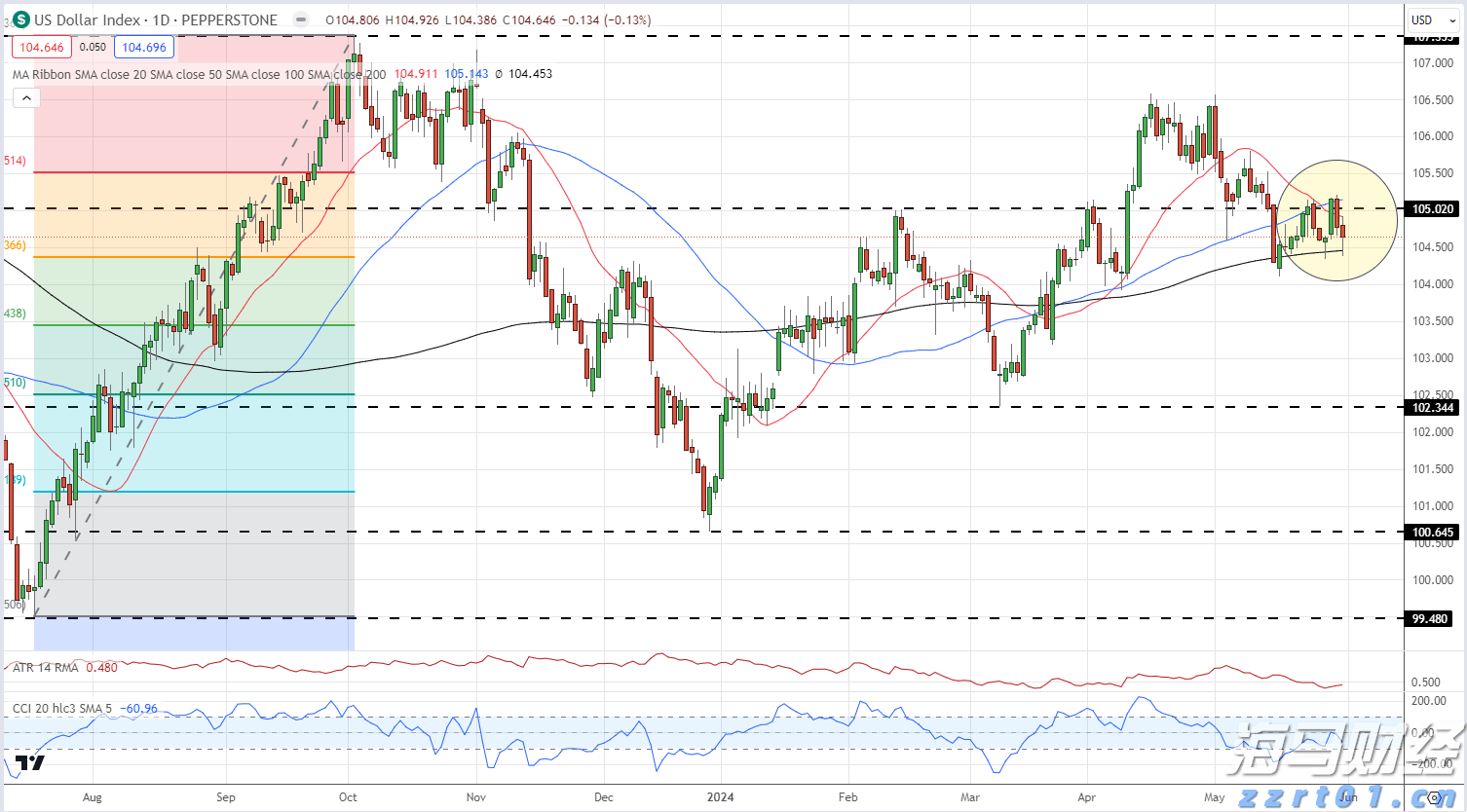Screen dimensions: 1467x812
Task: Click the blue 104.696 buy price button
Action: click(x=144, y=47)
